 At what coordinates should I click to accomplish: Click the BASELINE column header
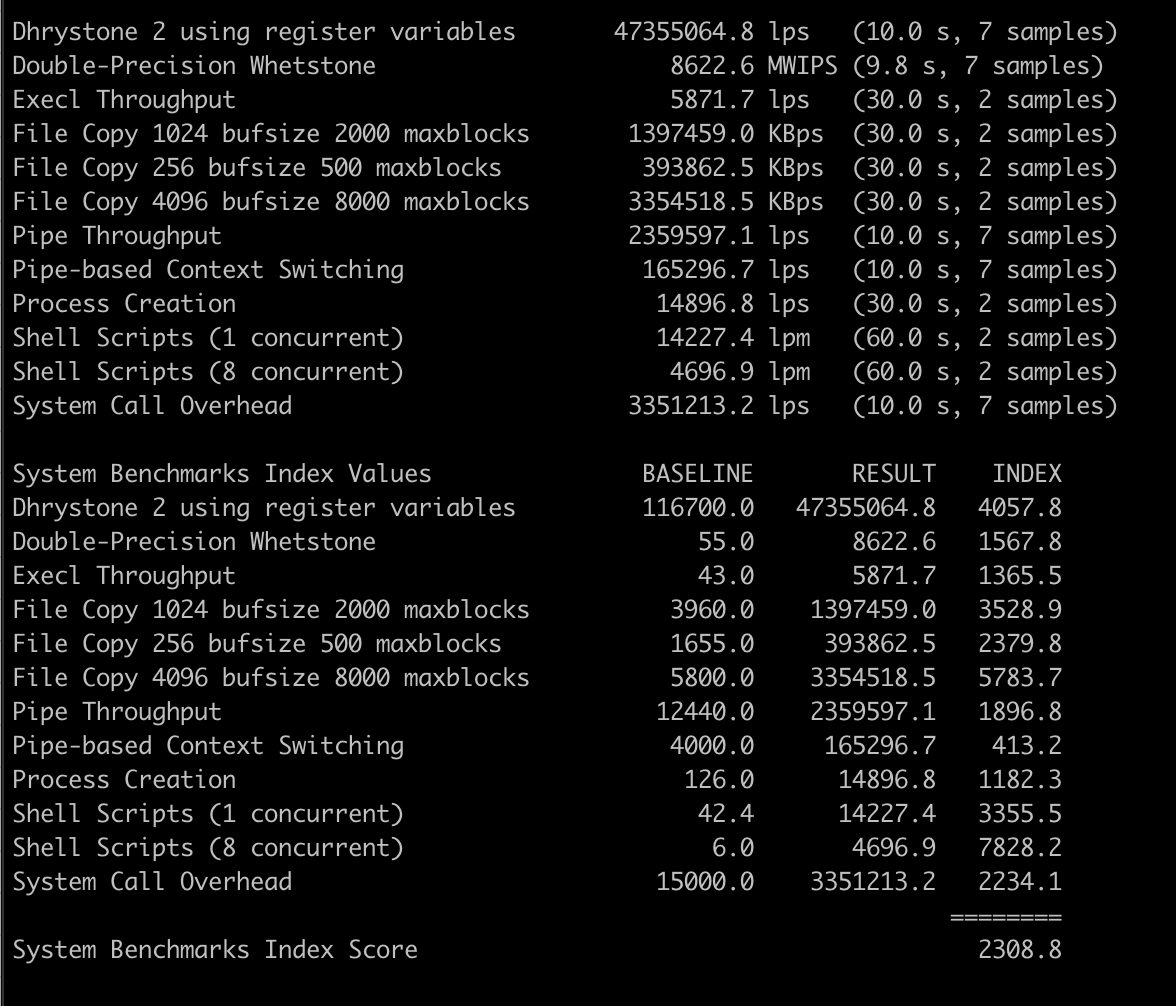[x=698, y=473]
